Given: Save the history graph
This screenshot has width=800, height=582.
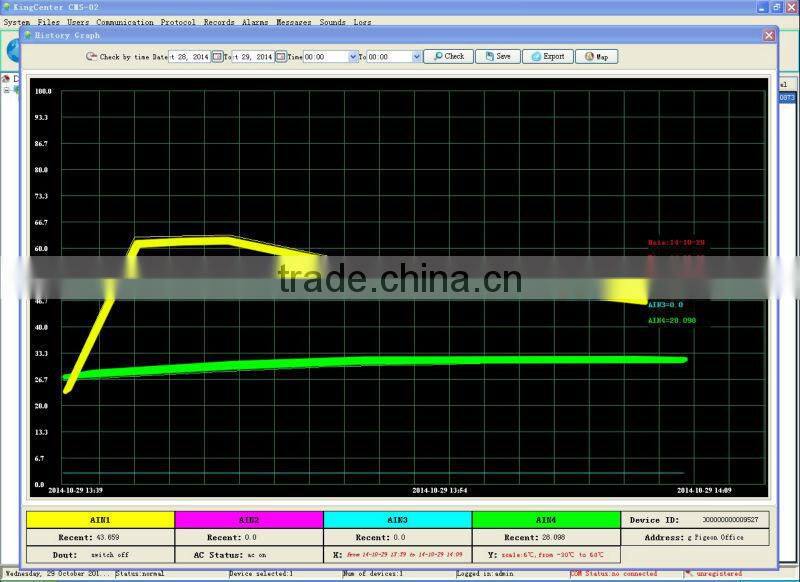Looking at the screenshot, I should 497,57.
